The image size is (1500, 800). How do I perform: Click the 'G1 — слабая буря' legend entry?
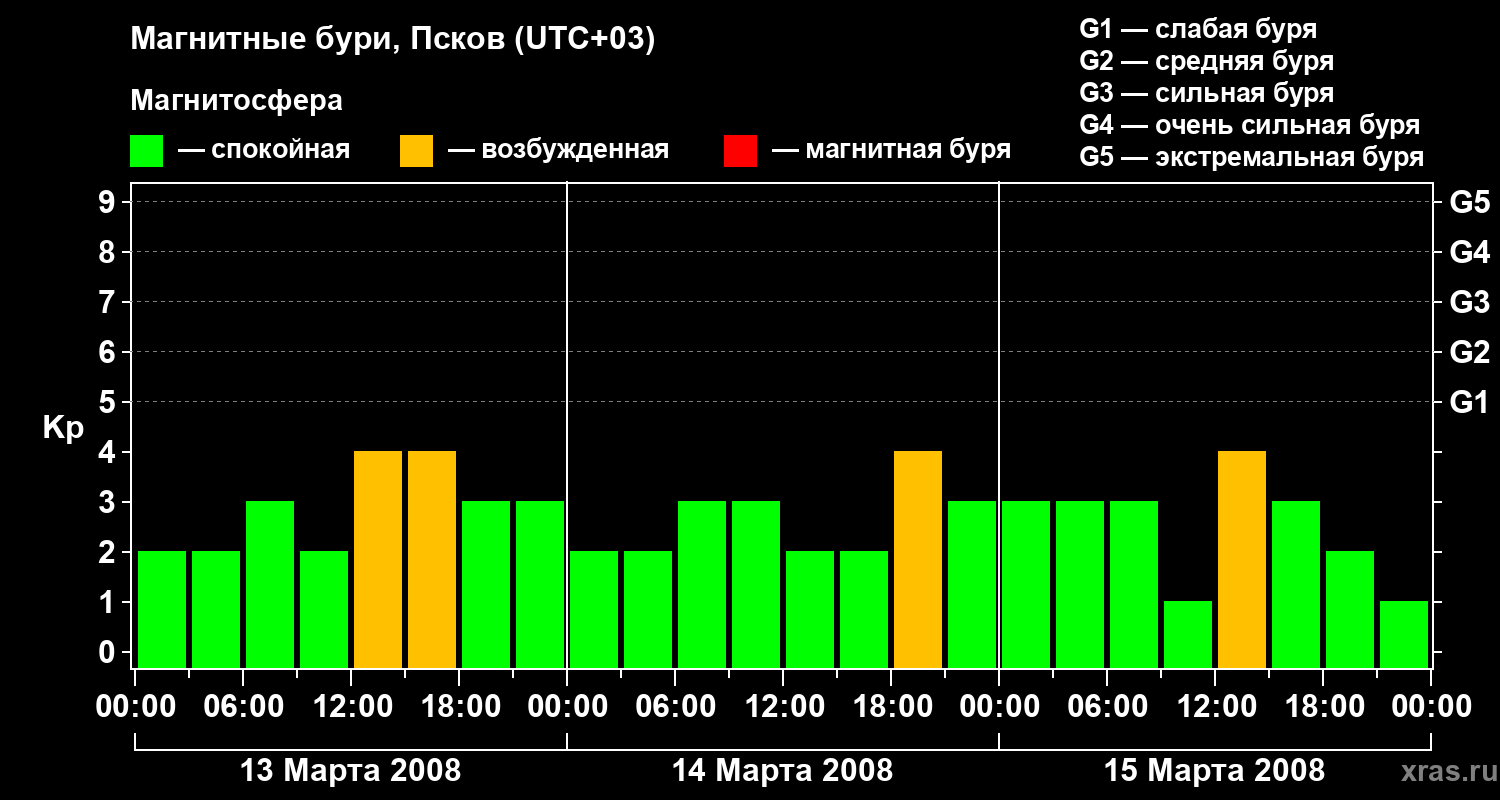pyautogui.click(x=1198, y=29)
